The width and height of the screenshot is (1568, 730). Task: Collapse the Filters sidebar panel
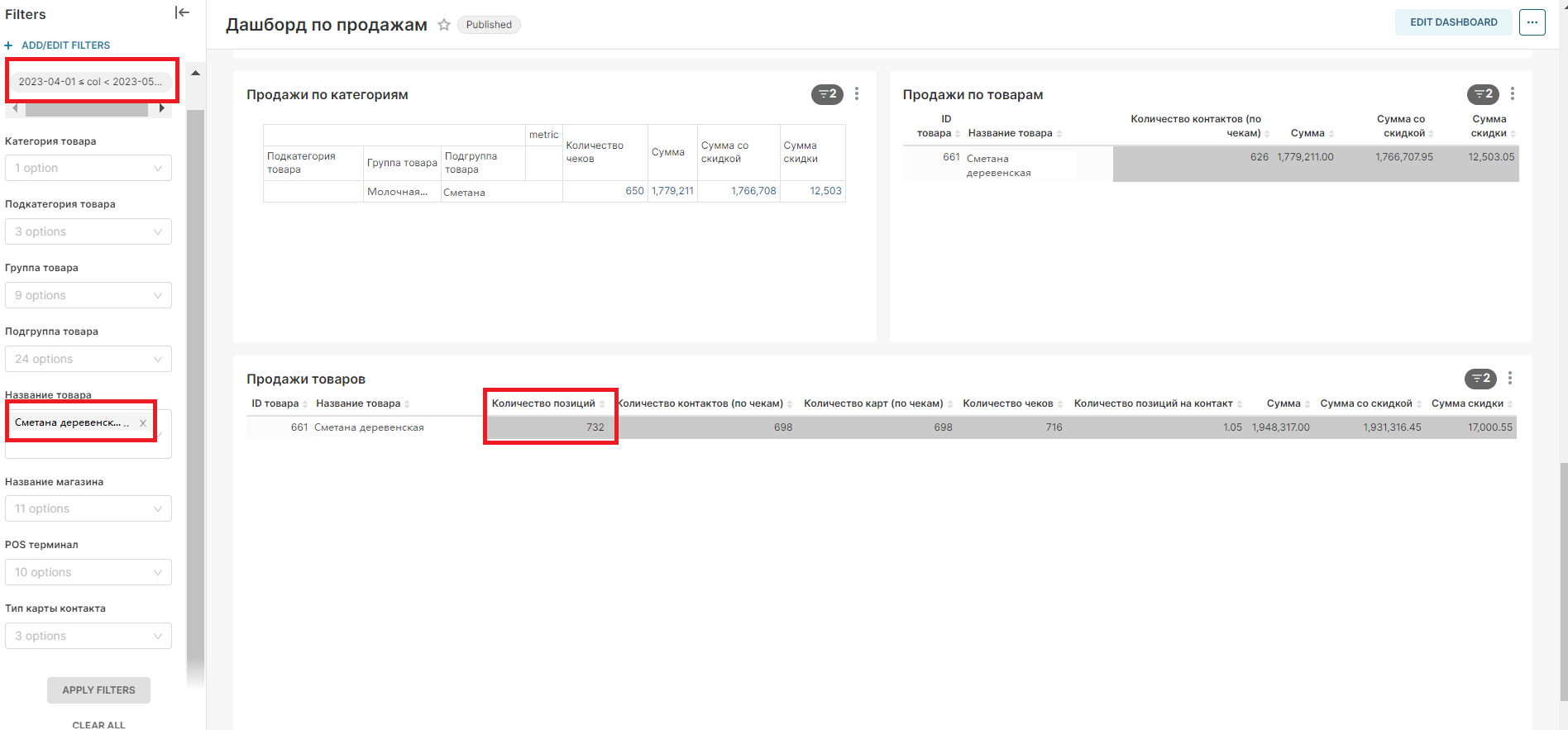pos(183,12)
